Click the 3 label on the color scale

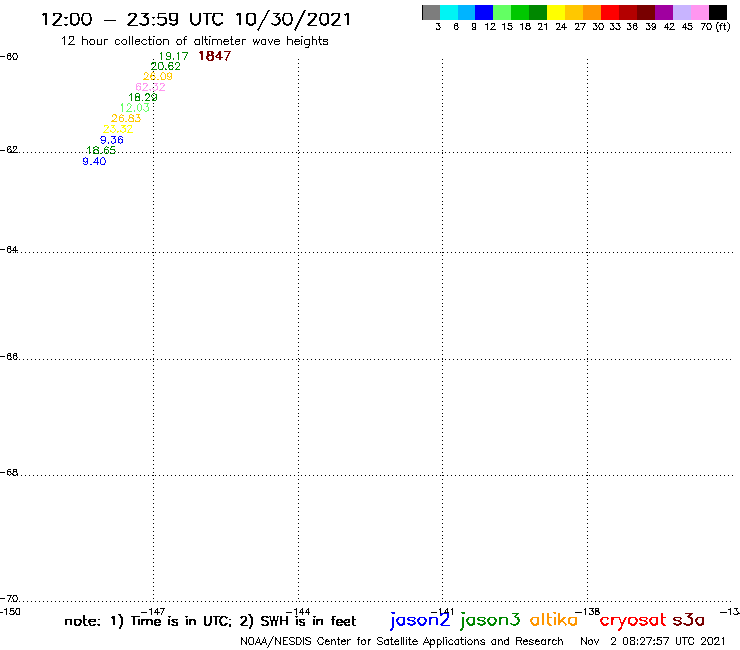coord(438,27)
